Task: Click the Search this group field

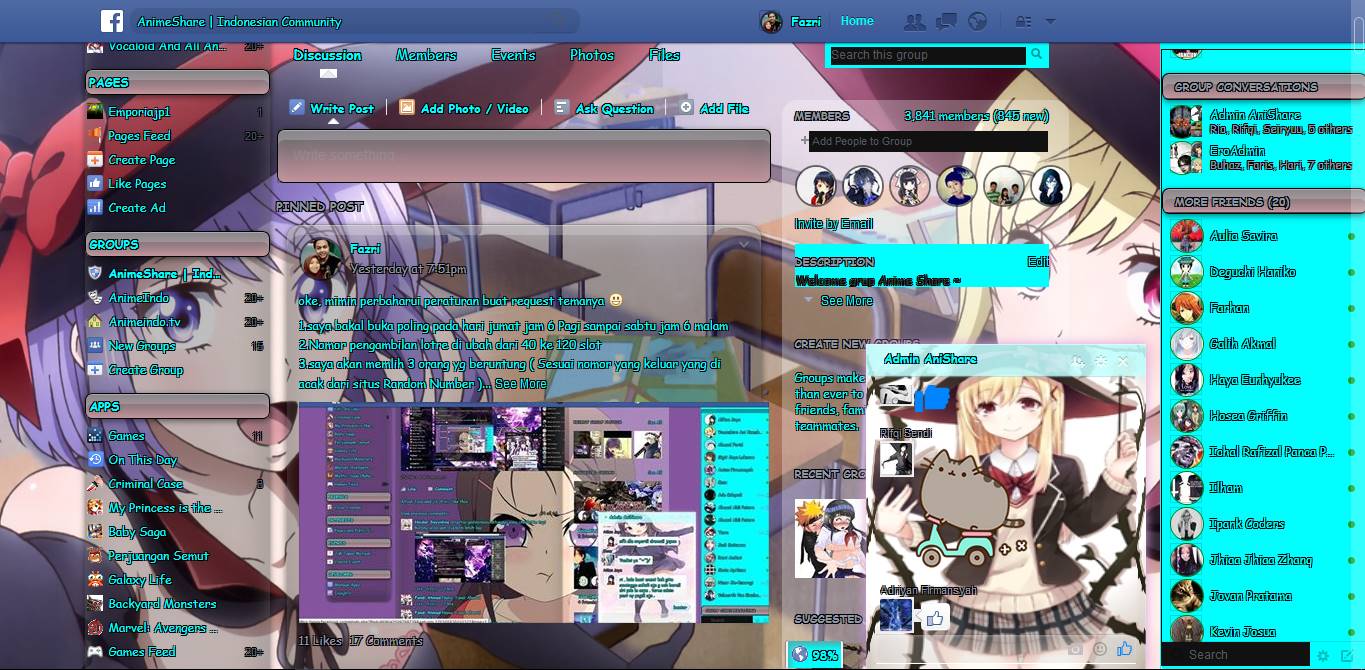Action: [925, 55]
